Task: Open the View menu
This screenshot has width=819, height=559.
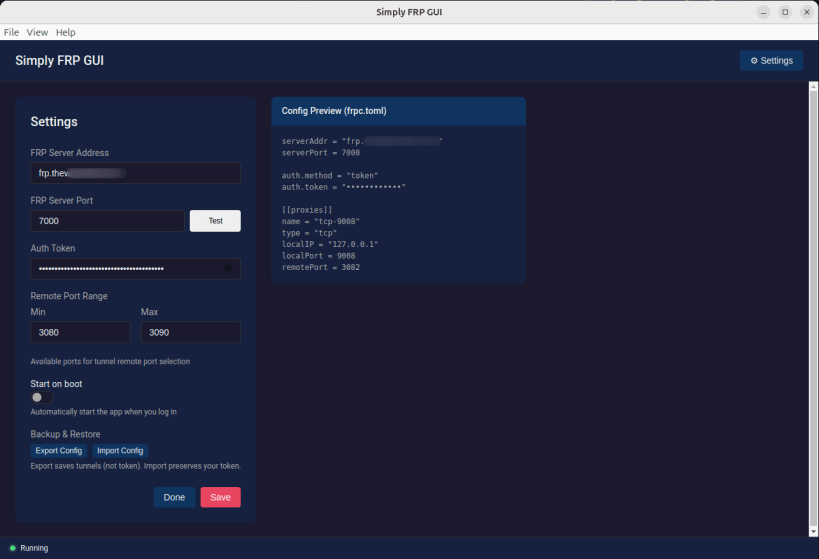Action: pyautogui.click(x=37, y=32)
